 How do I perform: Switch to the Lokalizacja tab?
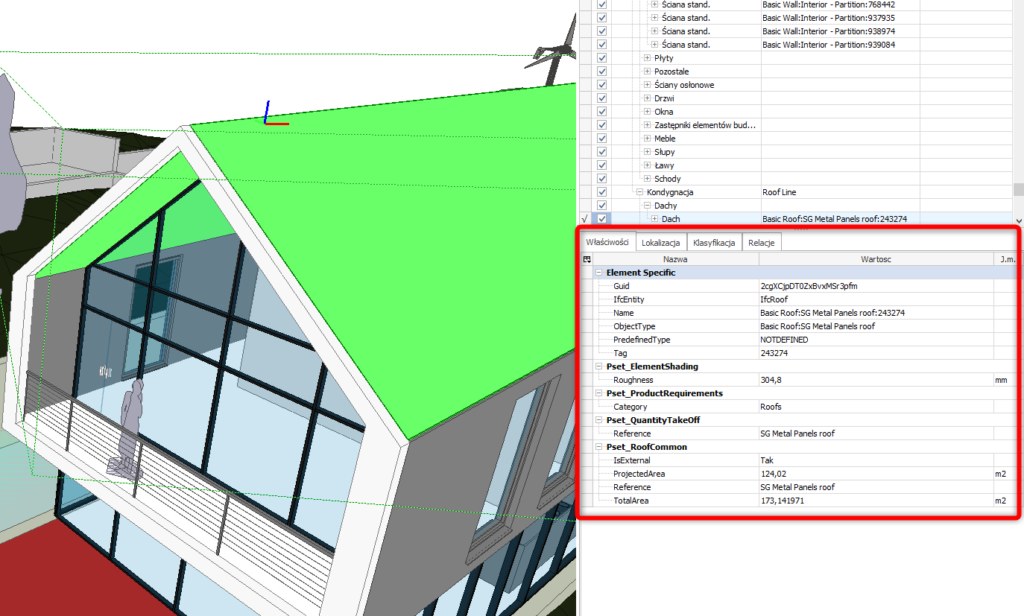click(x=661, y=243)
